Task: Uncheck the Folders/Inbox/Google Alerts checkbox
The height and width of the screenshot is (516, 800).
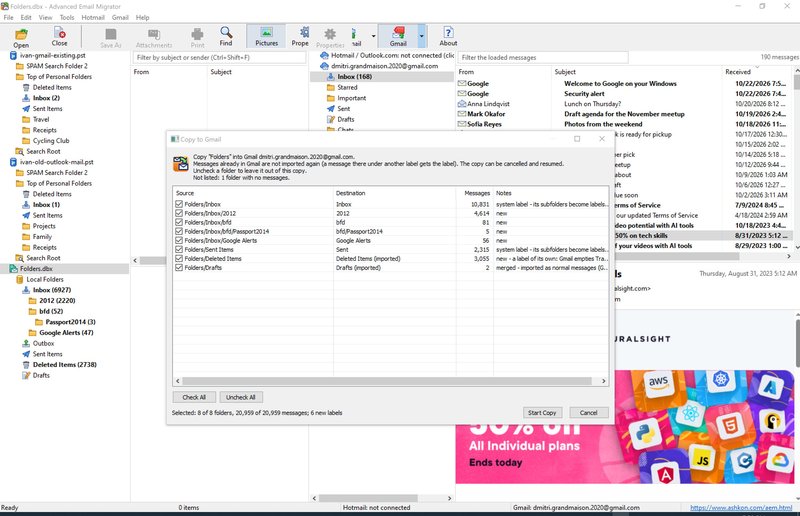Action: (x=179, y=240)
